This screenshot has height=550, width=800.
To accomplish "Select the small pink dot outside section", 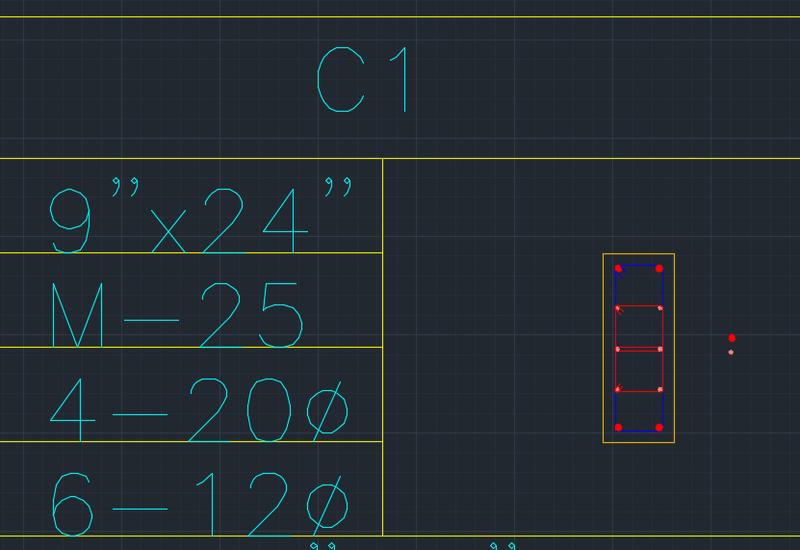I will (731, 352).
